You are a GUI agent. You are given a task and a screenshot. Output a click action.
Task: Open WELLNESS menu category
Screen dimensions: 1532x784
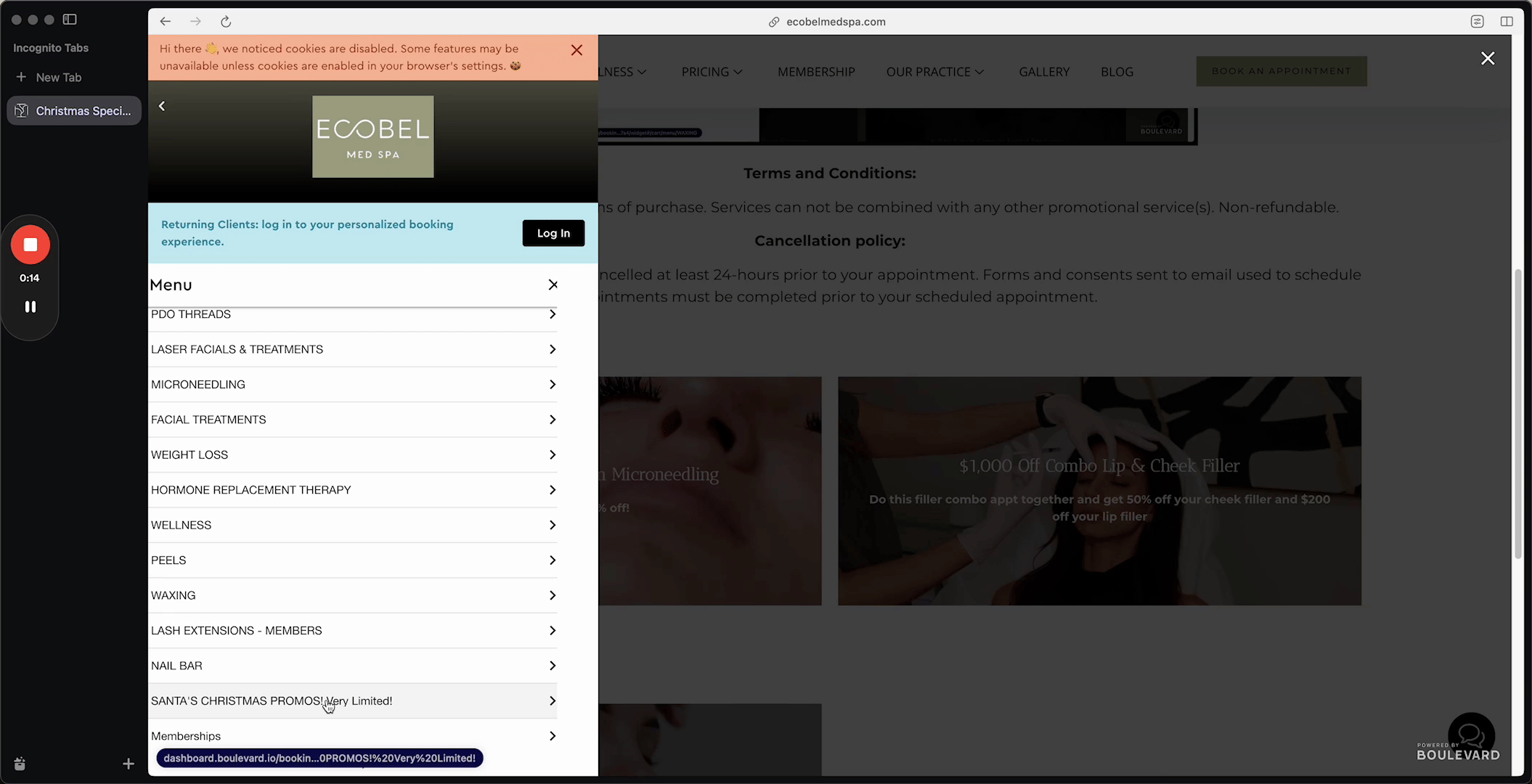[353, 525]
